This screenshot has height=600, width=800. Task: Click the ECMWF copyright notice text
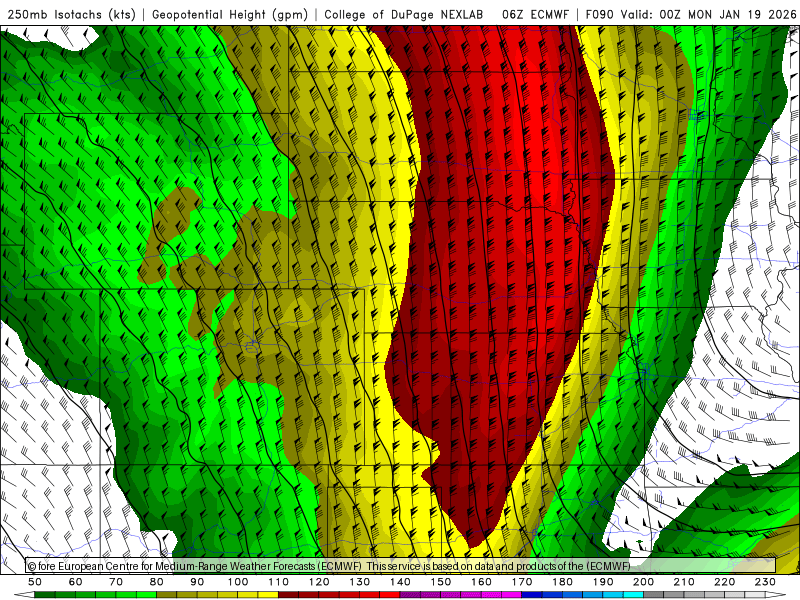coord(329,566)
